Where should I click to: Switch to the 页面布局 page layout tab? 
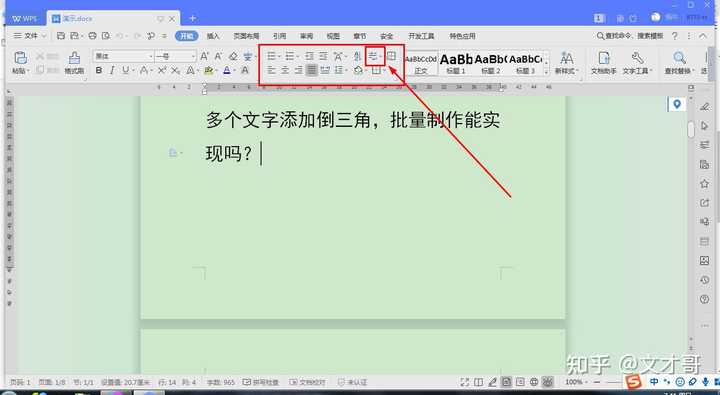(246, 36)
